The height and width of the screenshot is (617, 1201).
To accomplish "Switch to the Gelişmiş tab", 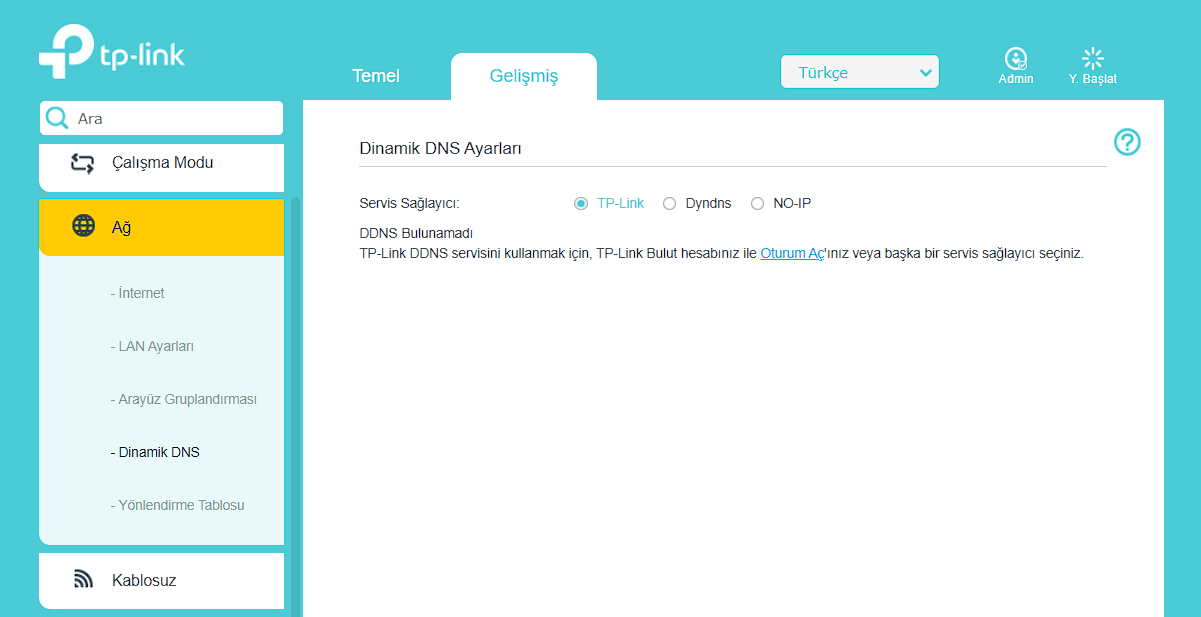I will [524, 77].
